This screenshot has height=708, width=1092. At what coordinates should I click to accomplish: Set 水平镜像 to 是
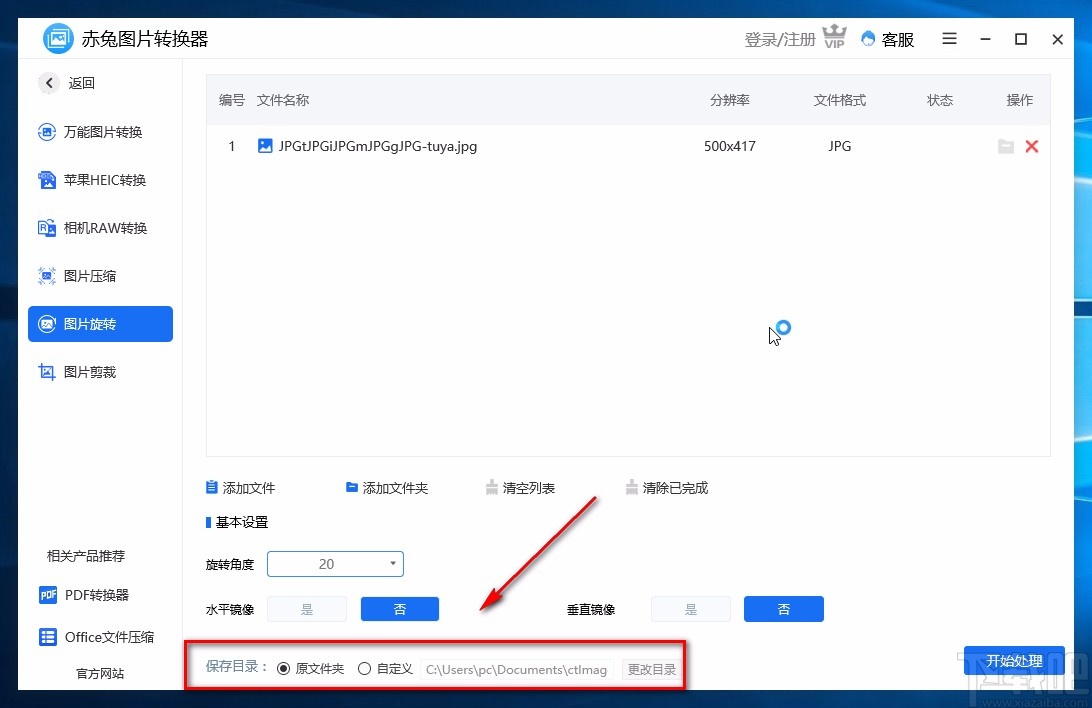click(307, 609)
